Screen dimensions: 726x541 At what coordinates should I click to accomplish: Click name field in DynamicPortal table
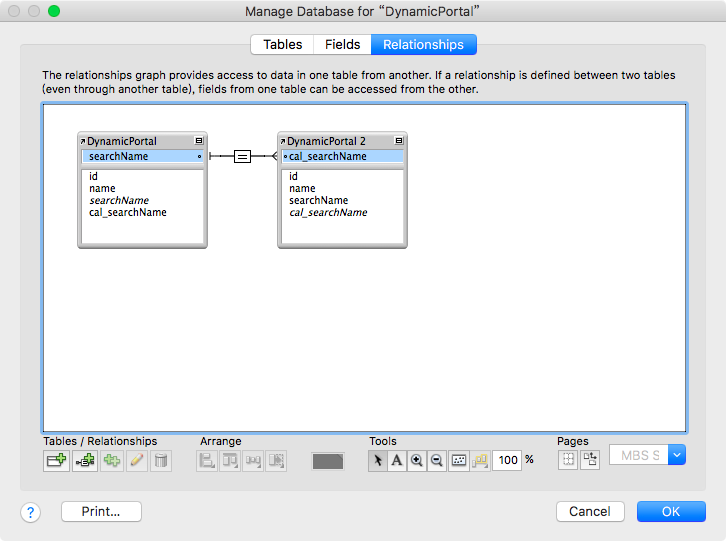[102, 189]
